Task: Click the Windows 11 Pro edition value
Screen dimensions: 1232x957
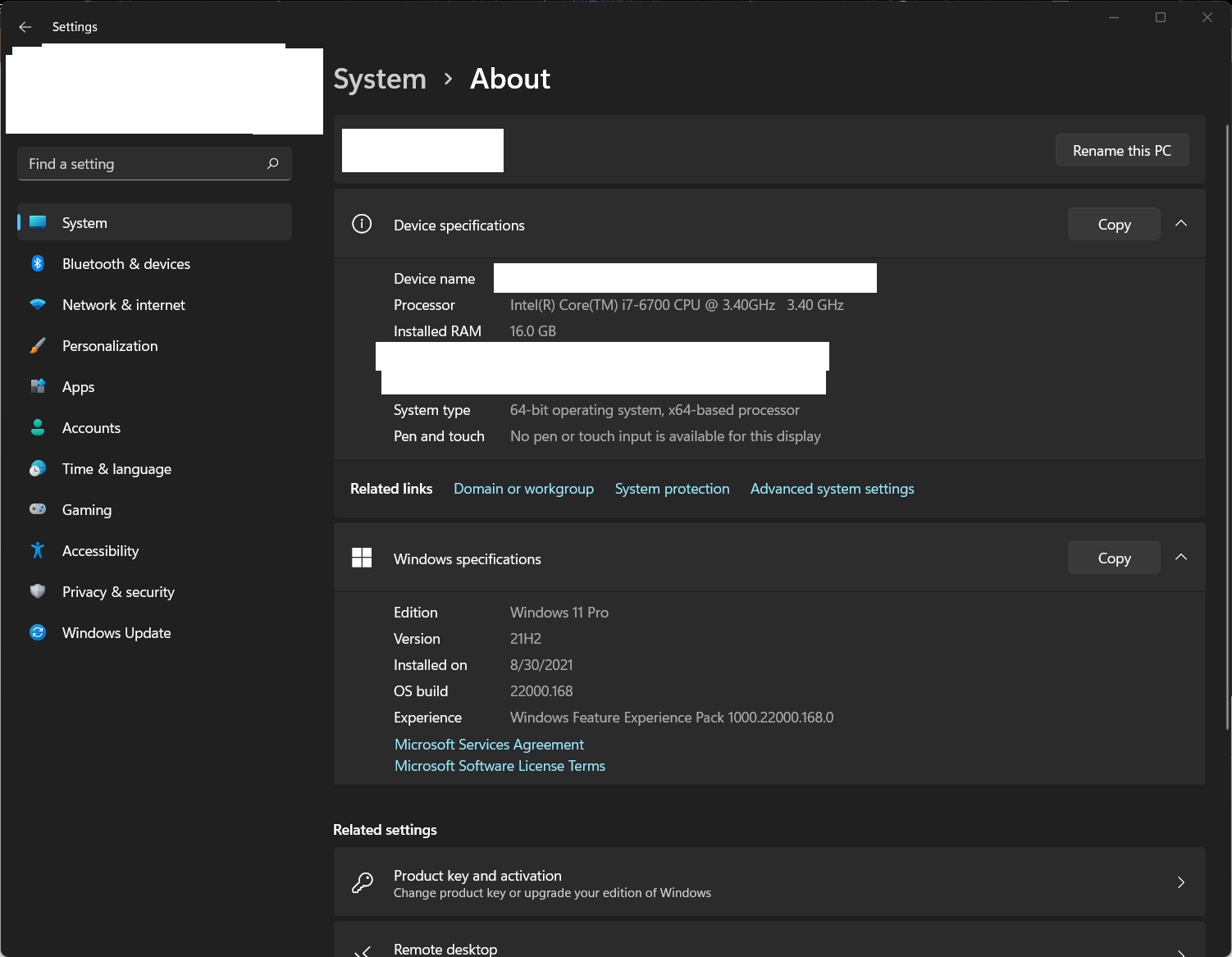Action: coord(559,613)
